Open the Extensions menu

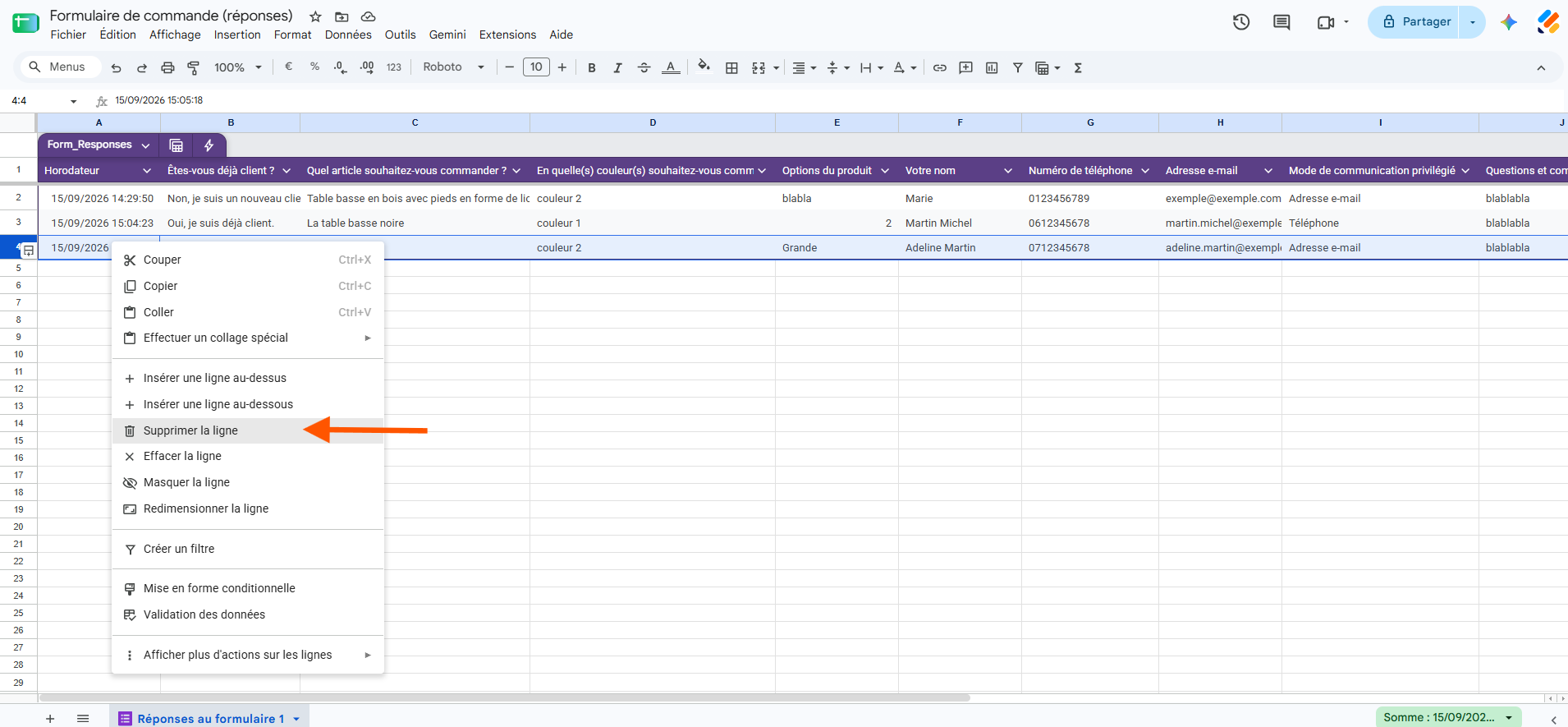(x=507, y=35)
